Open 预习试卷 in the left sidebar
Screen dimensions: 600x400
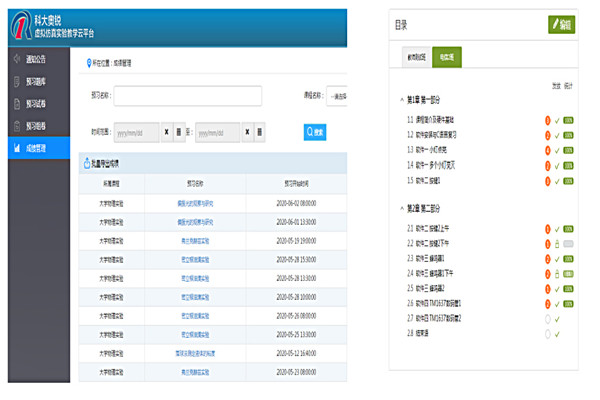click(36, 104)
